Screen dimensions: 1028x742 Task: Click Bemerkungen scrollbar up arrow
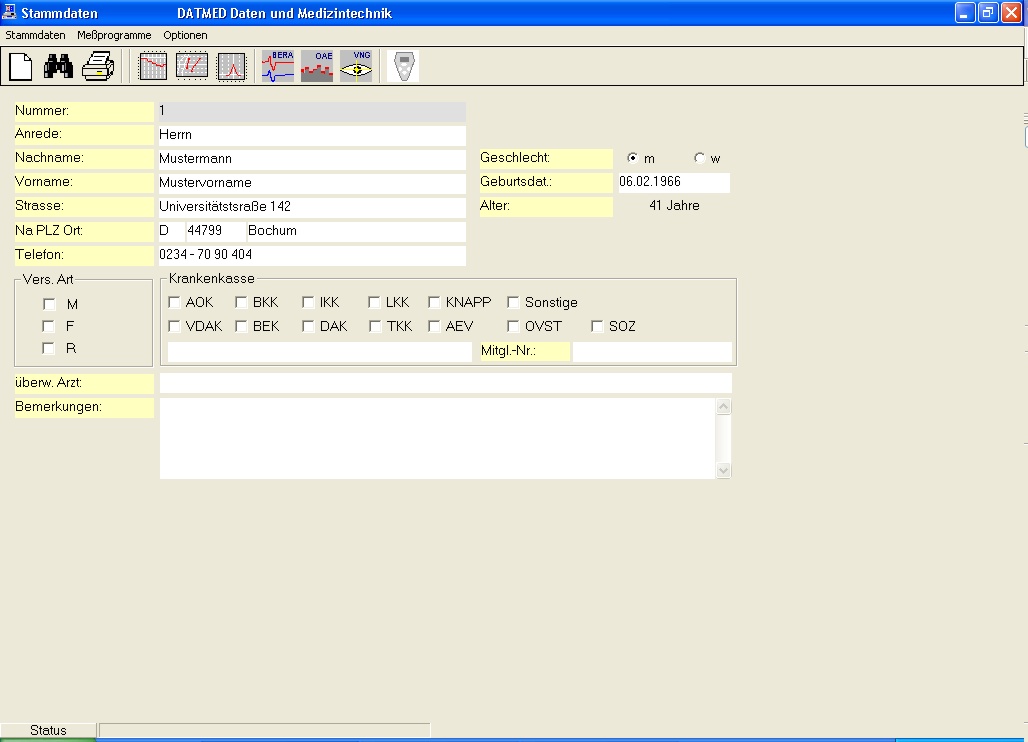723,406
